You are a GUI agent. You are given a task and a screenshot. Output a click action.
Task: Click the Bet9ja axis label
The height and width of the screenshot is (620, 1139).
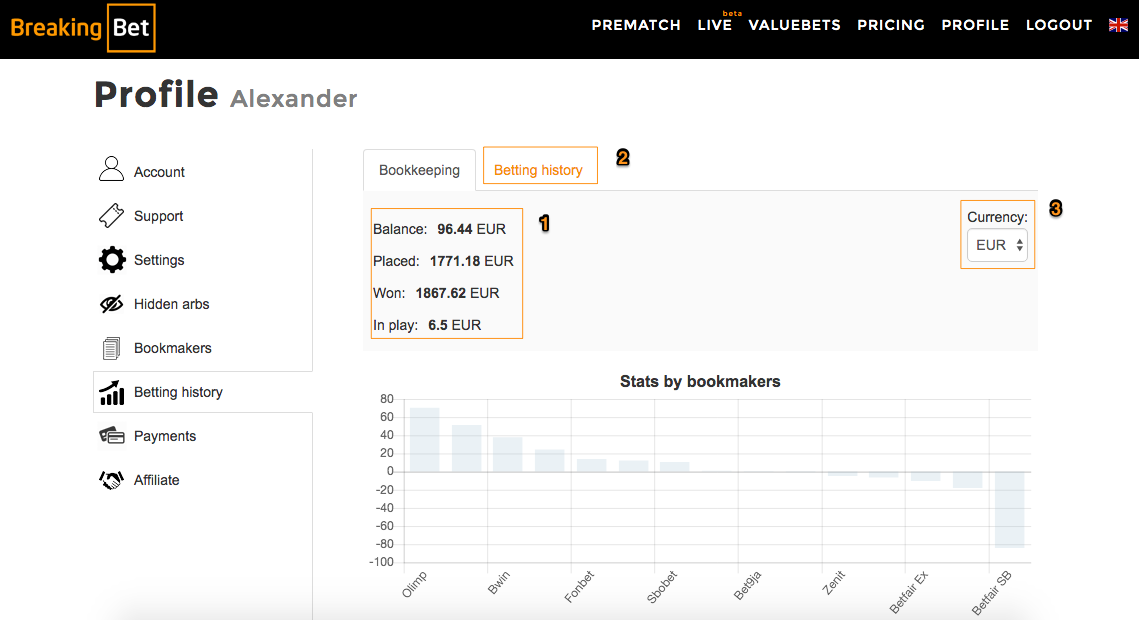pos(747,586)
